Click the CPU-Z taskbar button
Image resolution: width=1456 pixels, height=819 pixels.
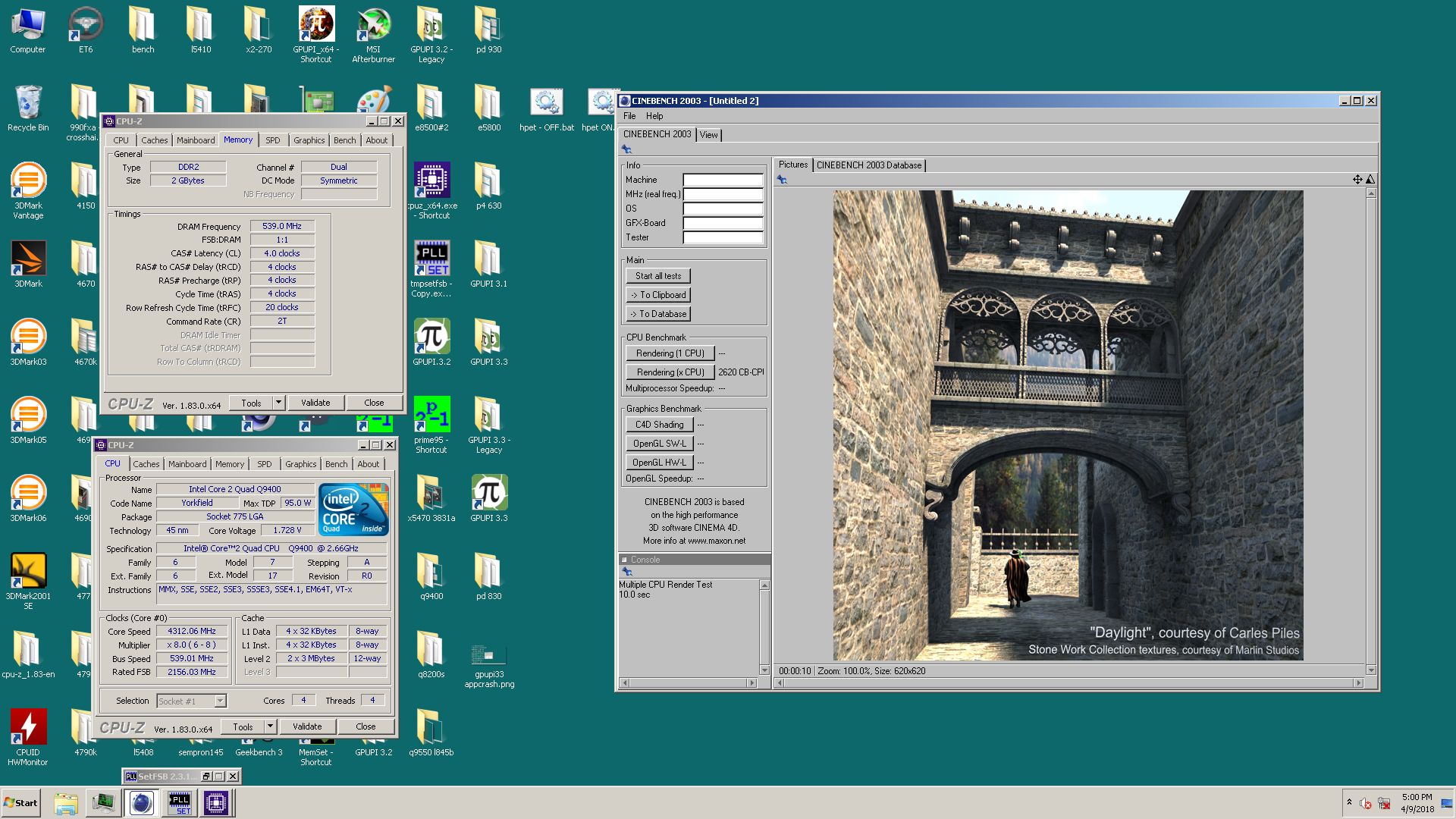(216, 802)
